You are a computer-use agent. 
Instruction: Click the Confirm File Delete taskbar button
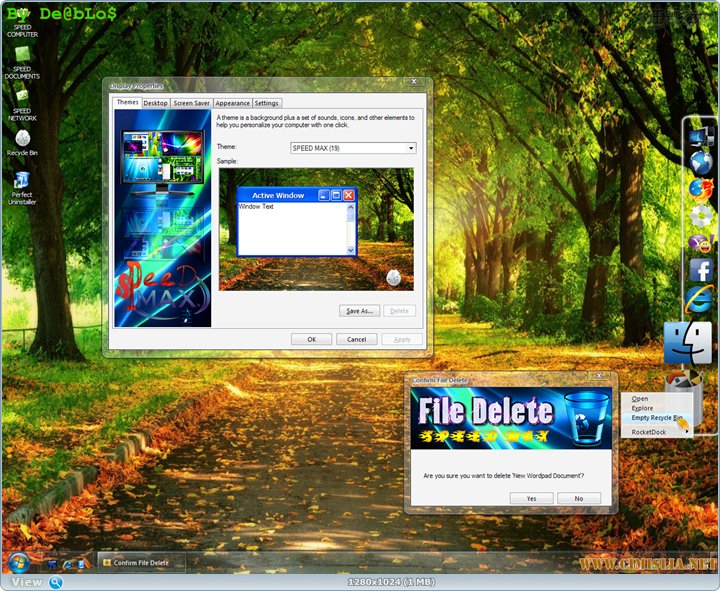tap(141, 563)
